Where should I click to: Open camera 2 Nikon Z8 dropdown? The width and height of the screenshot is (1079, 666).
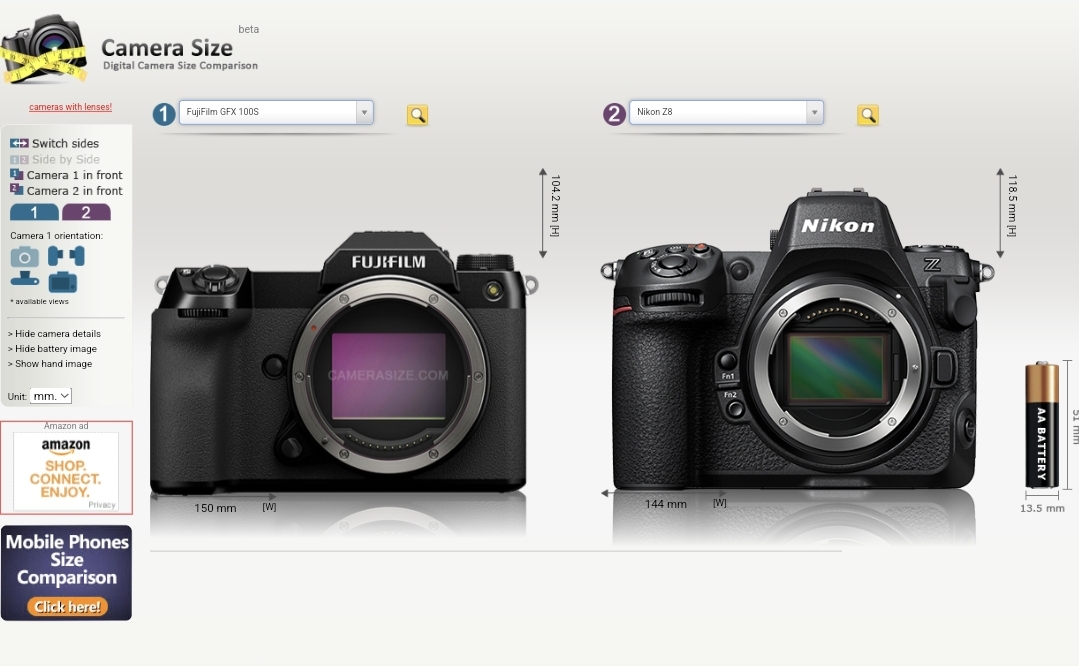[x=726, y=112]
